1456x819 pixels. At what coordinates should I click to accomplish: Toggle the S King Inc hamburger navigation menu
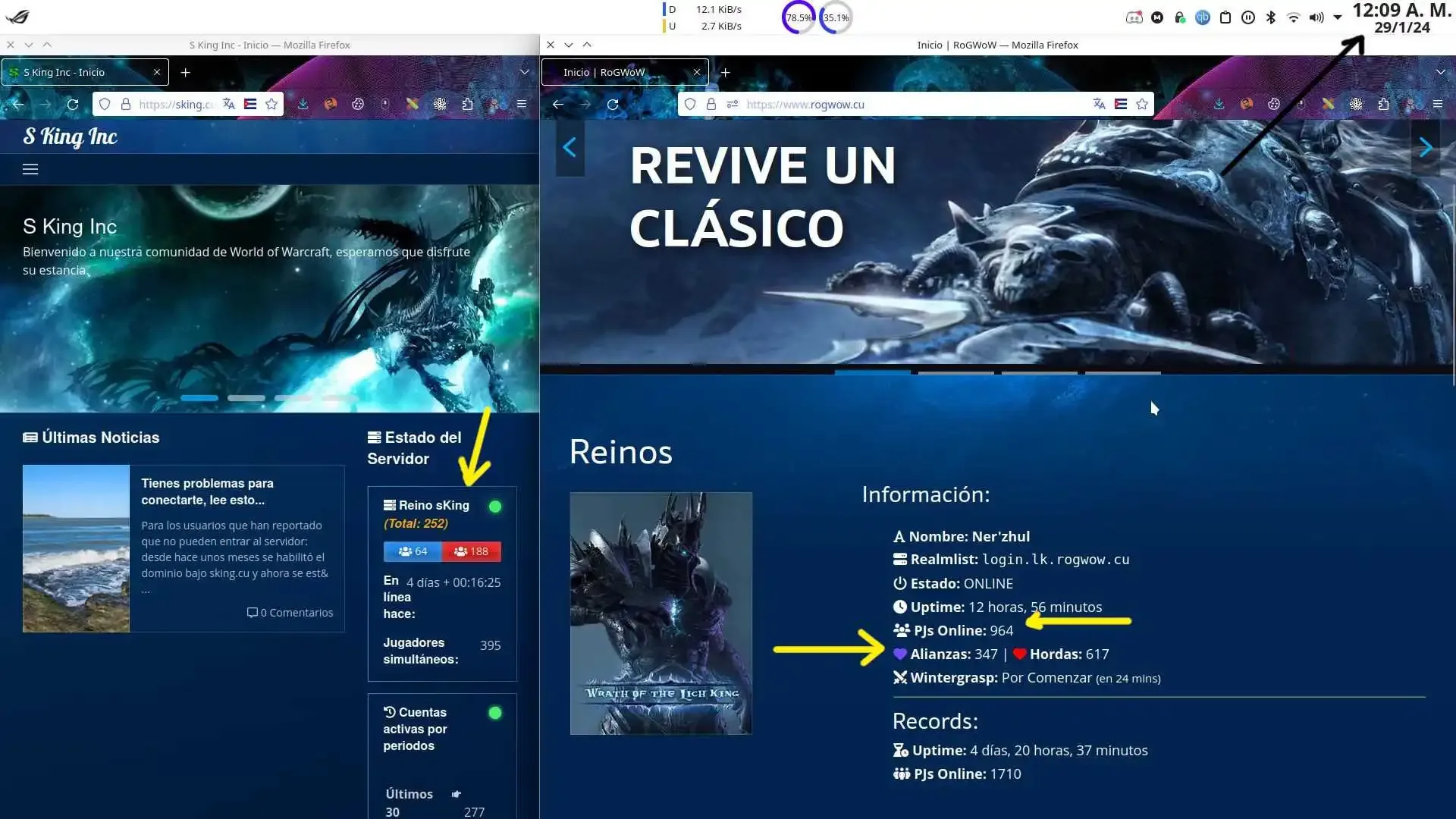30,169
